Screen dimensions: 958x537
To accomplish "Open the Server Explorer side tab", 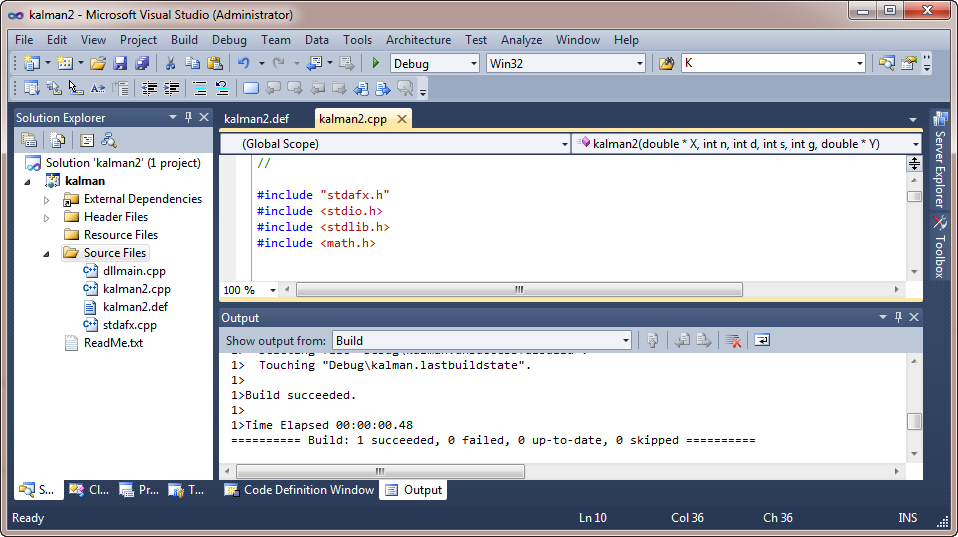I will point(940,160).
